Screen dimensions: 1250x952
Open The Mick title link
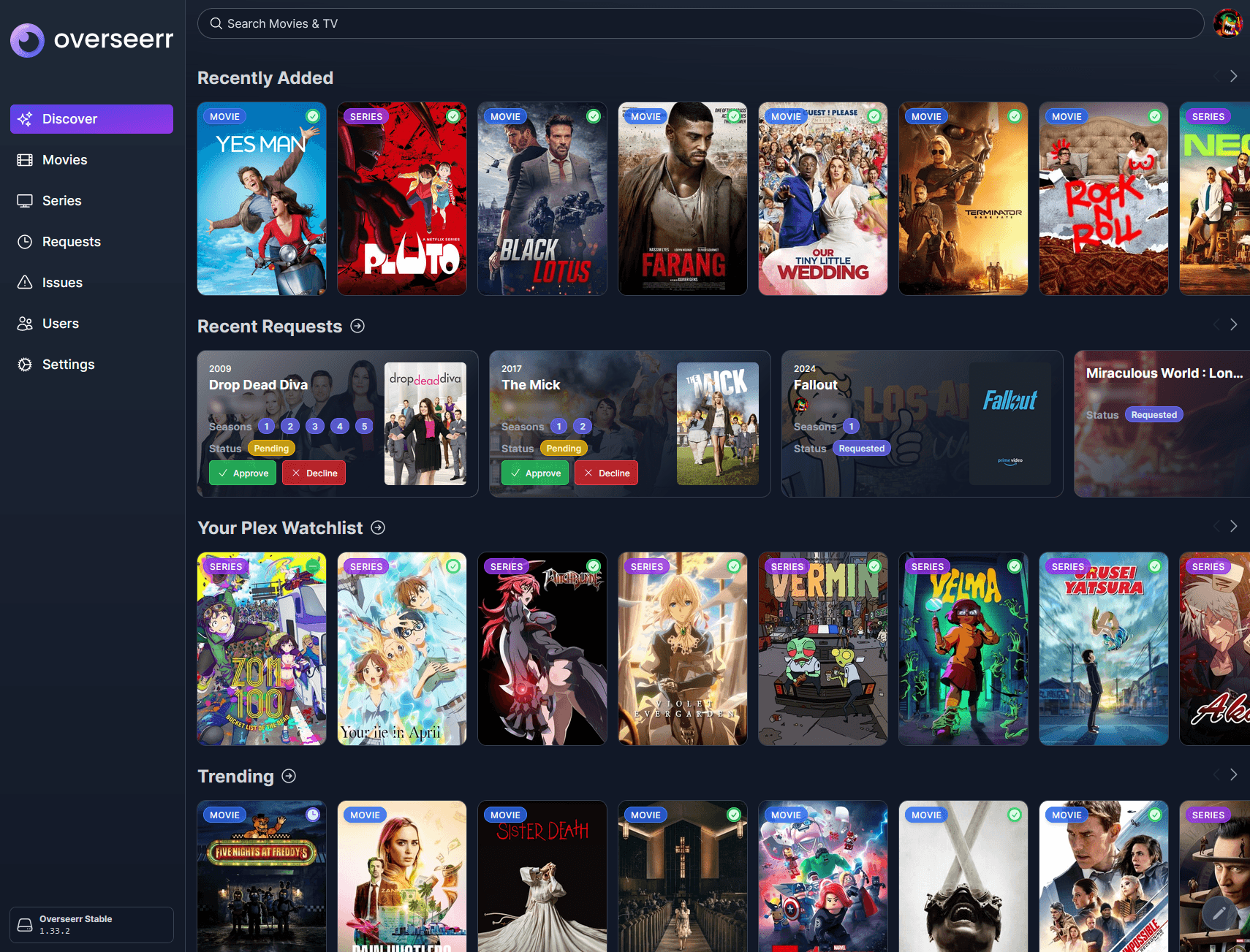(x=531, y=385)
